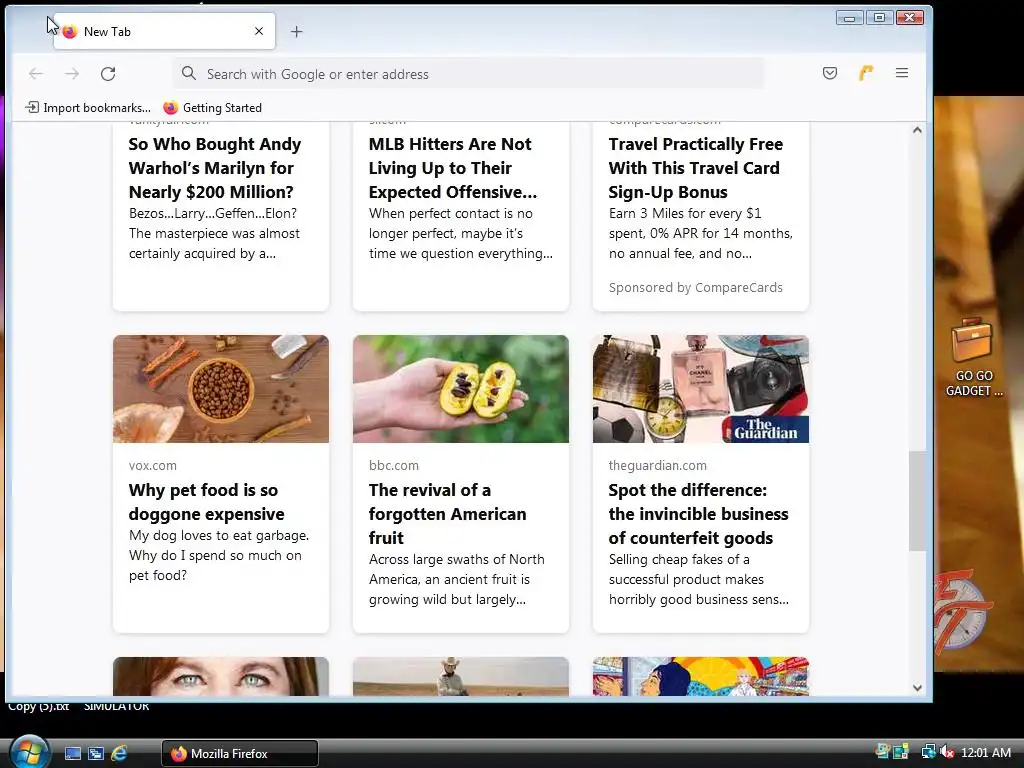This screenshot has height=768, width=1024.
Task: Open Import bookmarks bookmark
Action: coord(88,108)
